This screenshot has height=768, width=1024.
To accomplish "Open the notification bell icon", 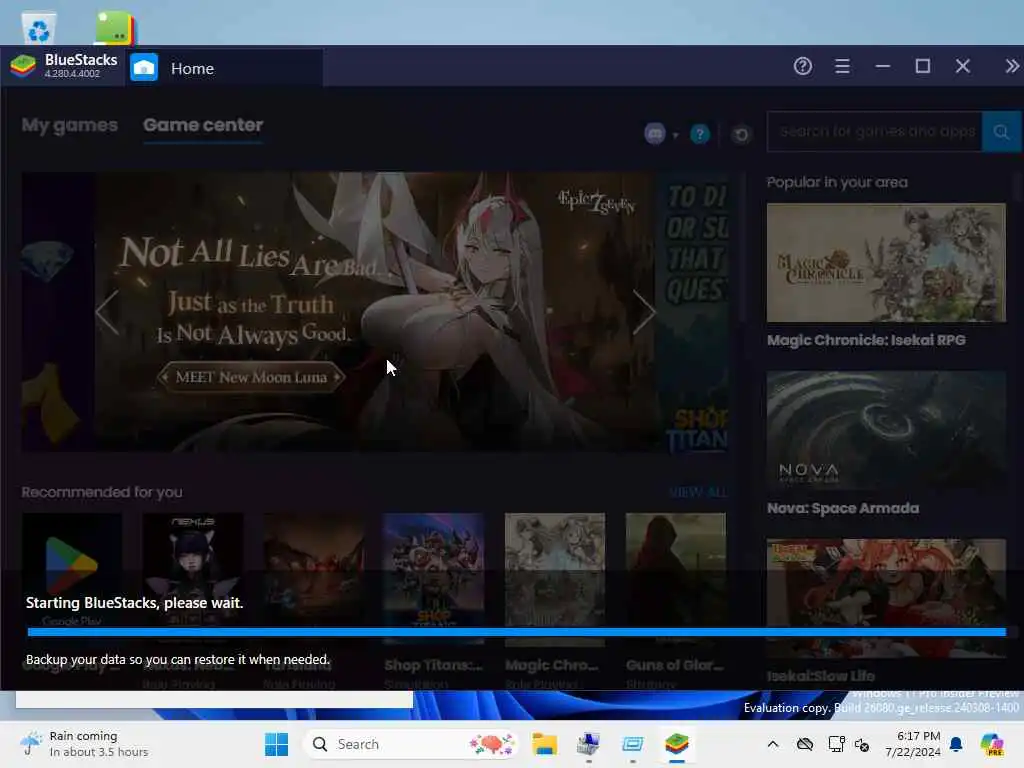I will 956,744.
